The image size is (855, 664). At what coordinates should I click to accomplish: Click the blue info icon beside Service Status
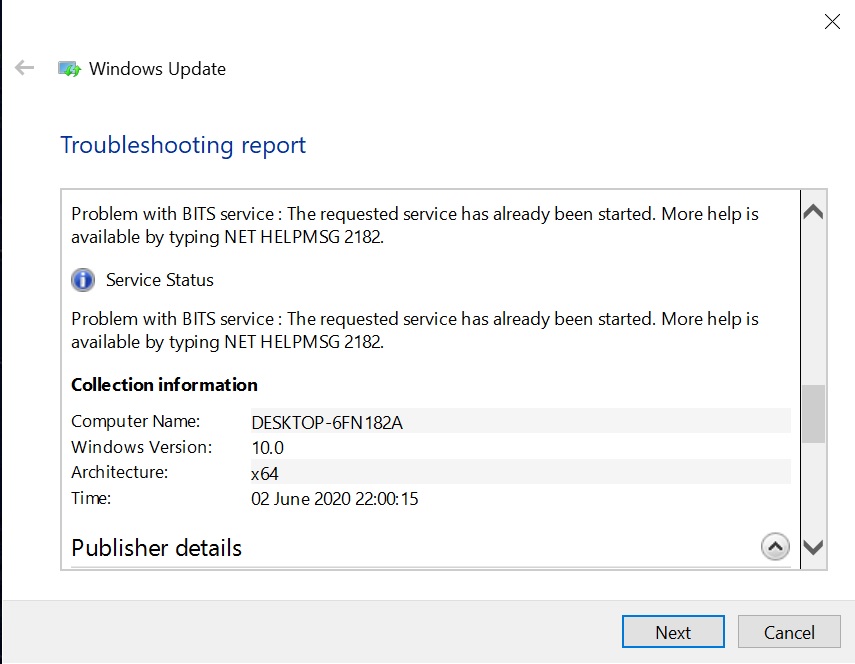[x=83, y=280]
